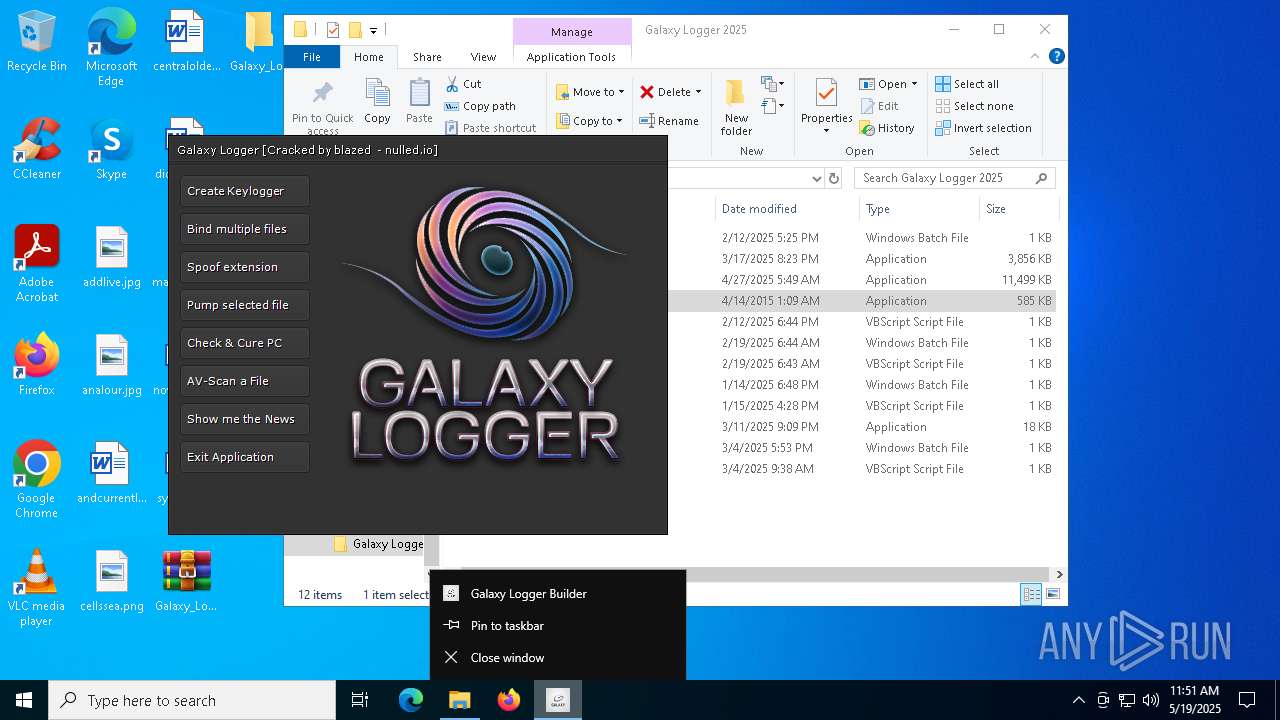
Task: Select Galaxy_Lo... WinRAR archive on desktop
Action: (x=186, y=581)
